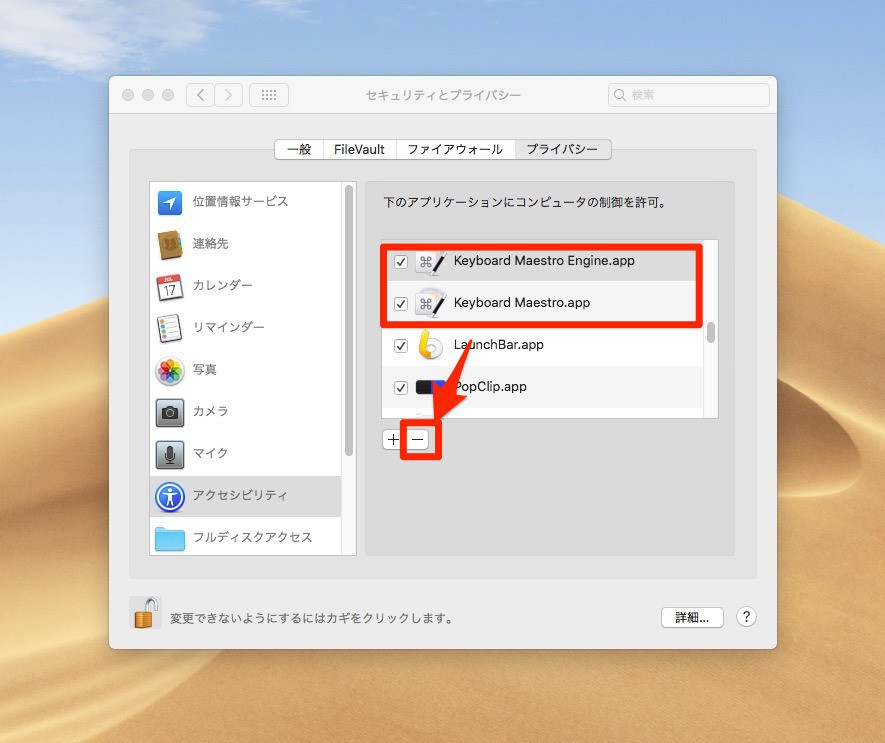Viewport: 885px width, 743px height.
Task: Select the Photos (写真) icon
Action: [x=170, y=370]
